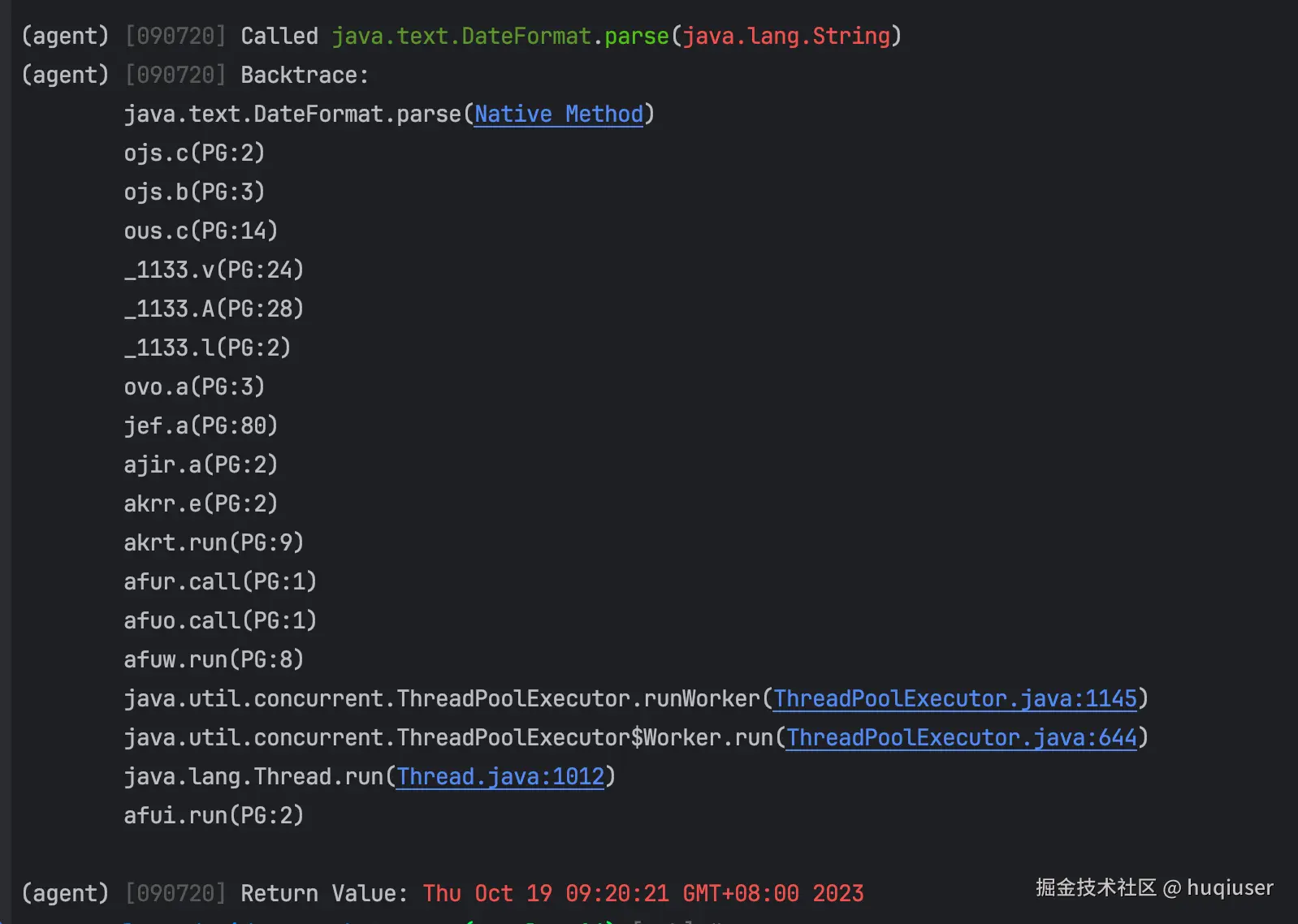Click the ajir.a(PG:2) stack frame

click(x=201, y=465)
